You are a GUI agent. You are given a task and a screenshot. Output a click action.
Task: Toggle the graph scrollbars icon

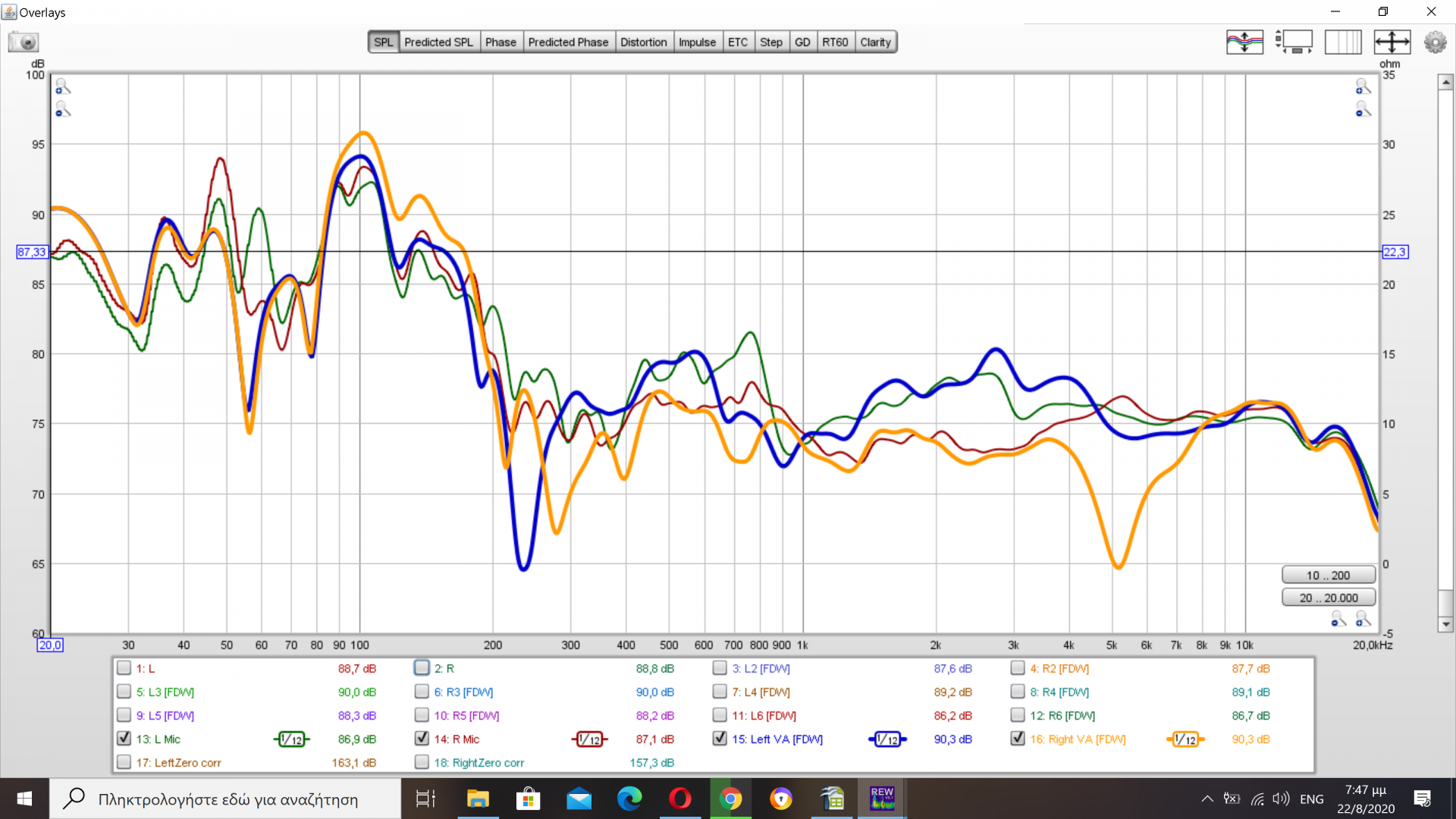pos(1294,42)
